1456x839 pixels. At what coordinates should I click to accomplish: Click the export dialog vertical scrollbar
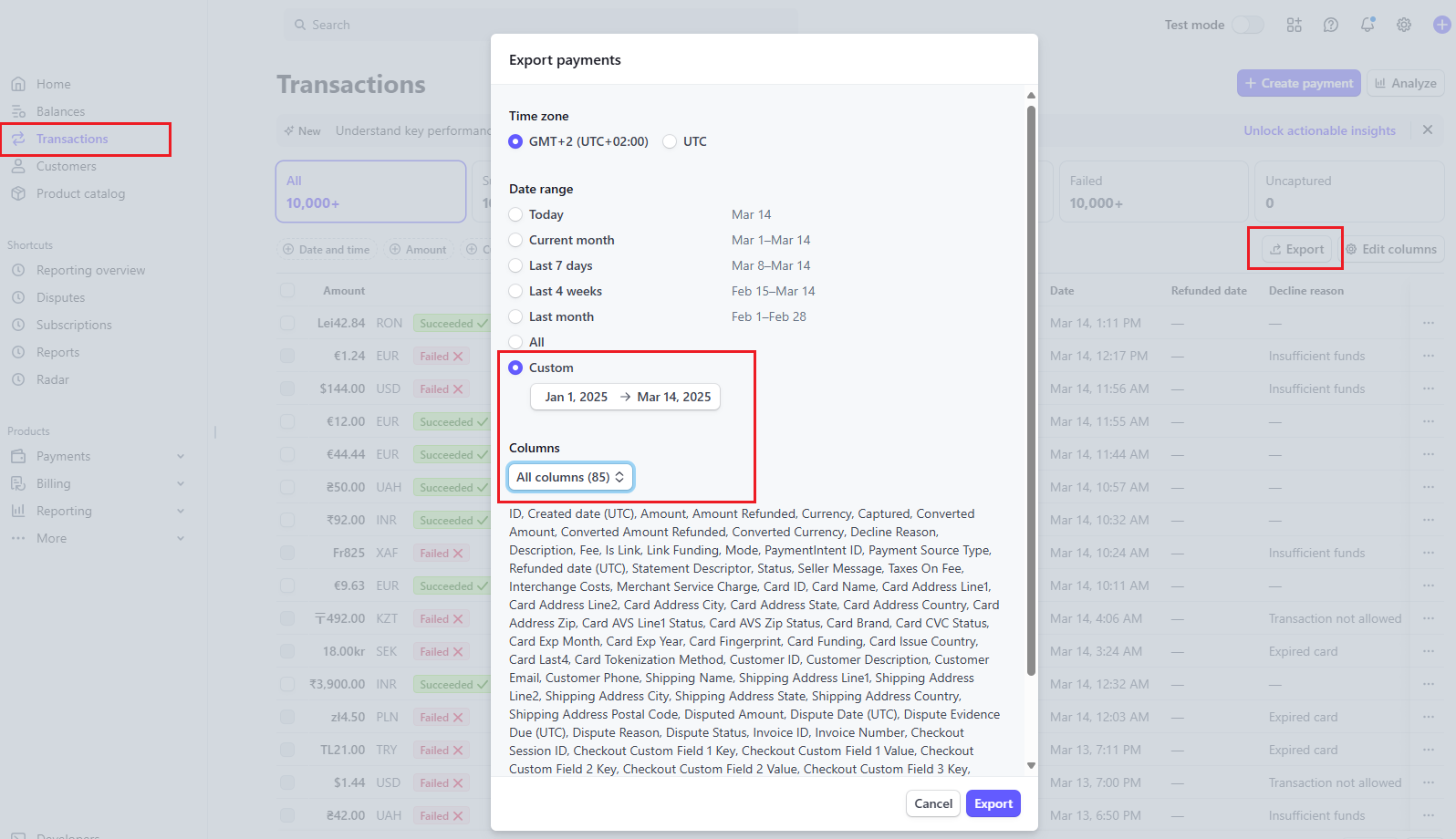(1031, 392)
